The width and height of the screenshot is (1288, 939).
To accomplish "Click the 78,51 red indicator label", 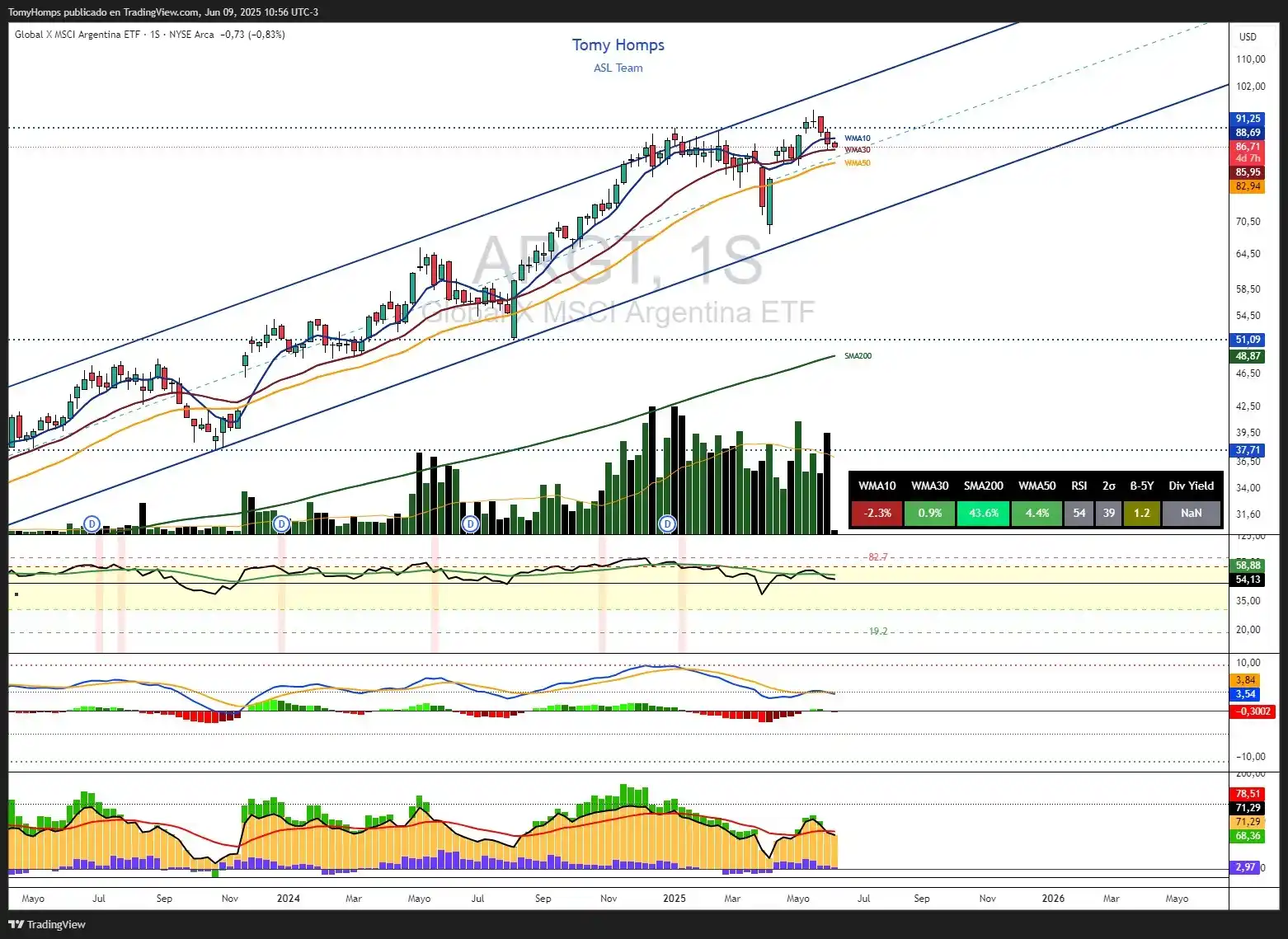I will 1248,794.
